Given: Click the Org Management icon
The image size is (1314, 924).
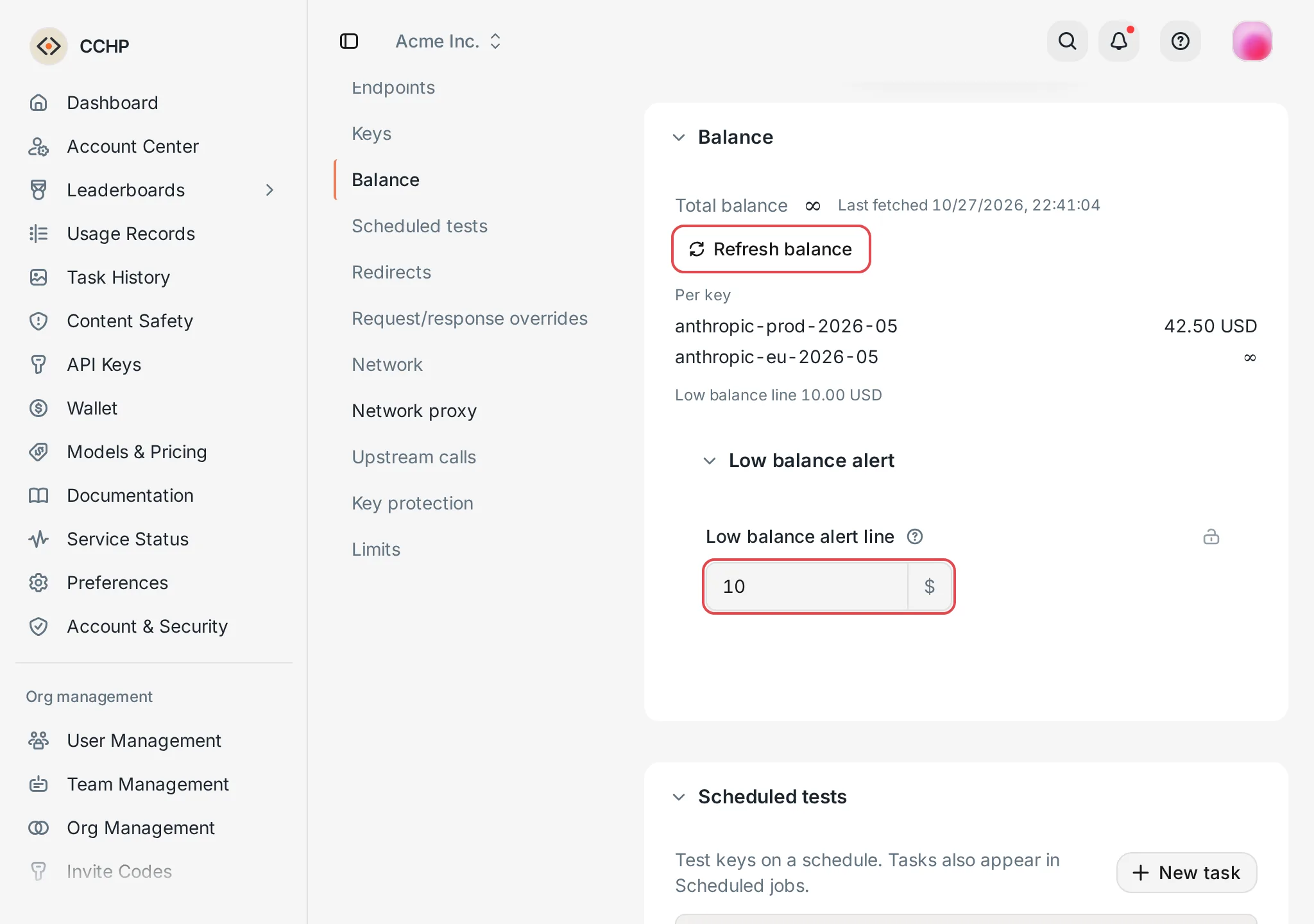Looking at the screenshot, I should coord(38,828).
